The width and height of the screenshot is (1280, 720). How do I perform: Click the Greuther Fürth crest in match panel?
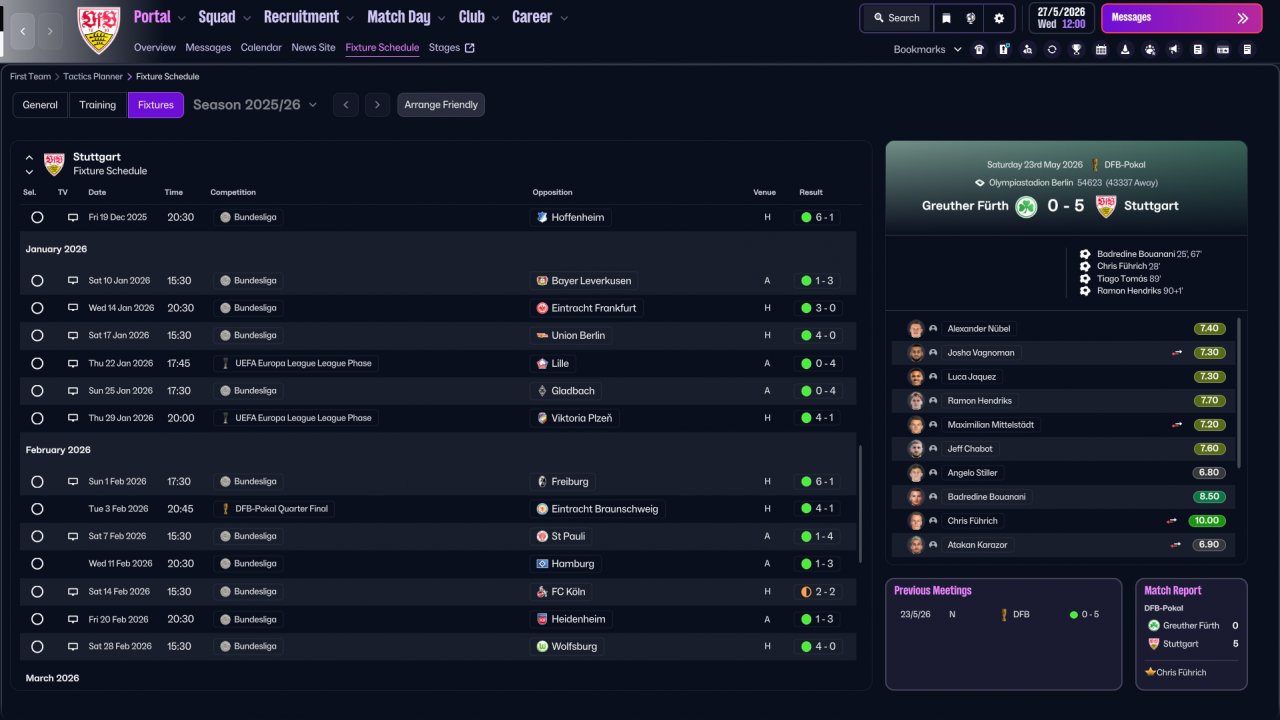click(x=1026, y=206)
